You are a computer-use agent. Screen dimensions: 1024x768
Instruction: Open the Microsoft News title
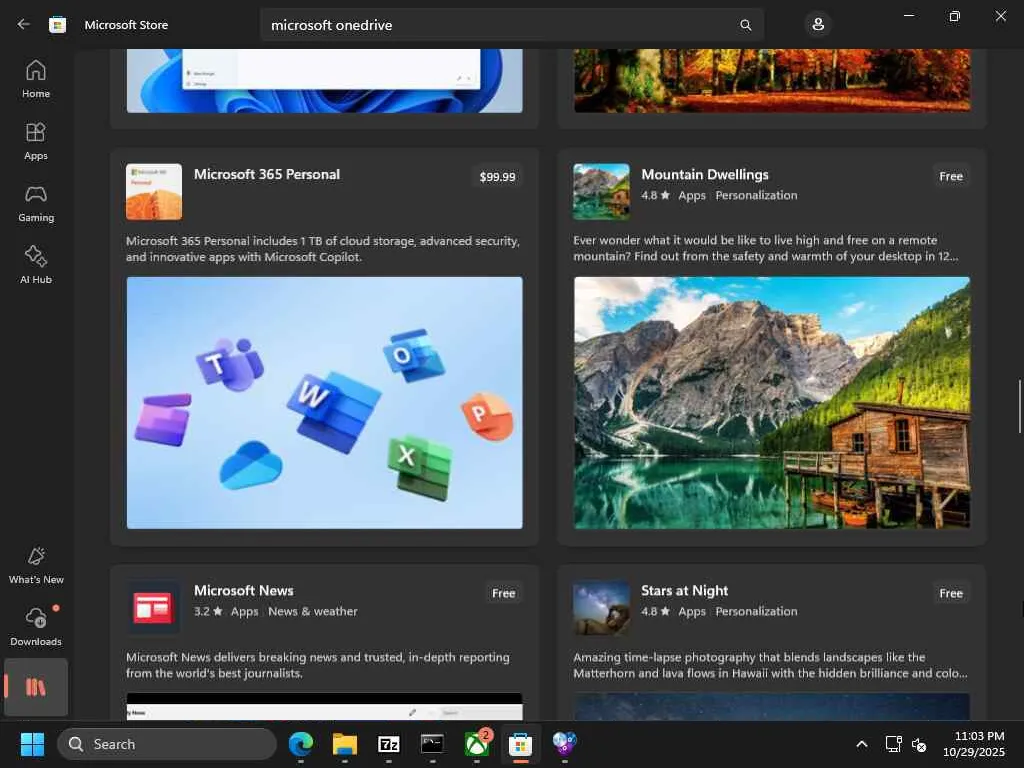[x=244, y=590]
